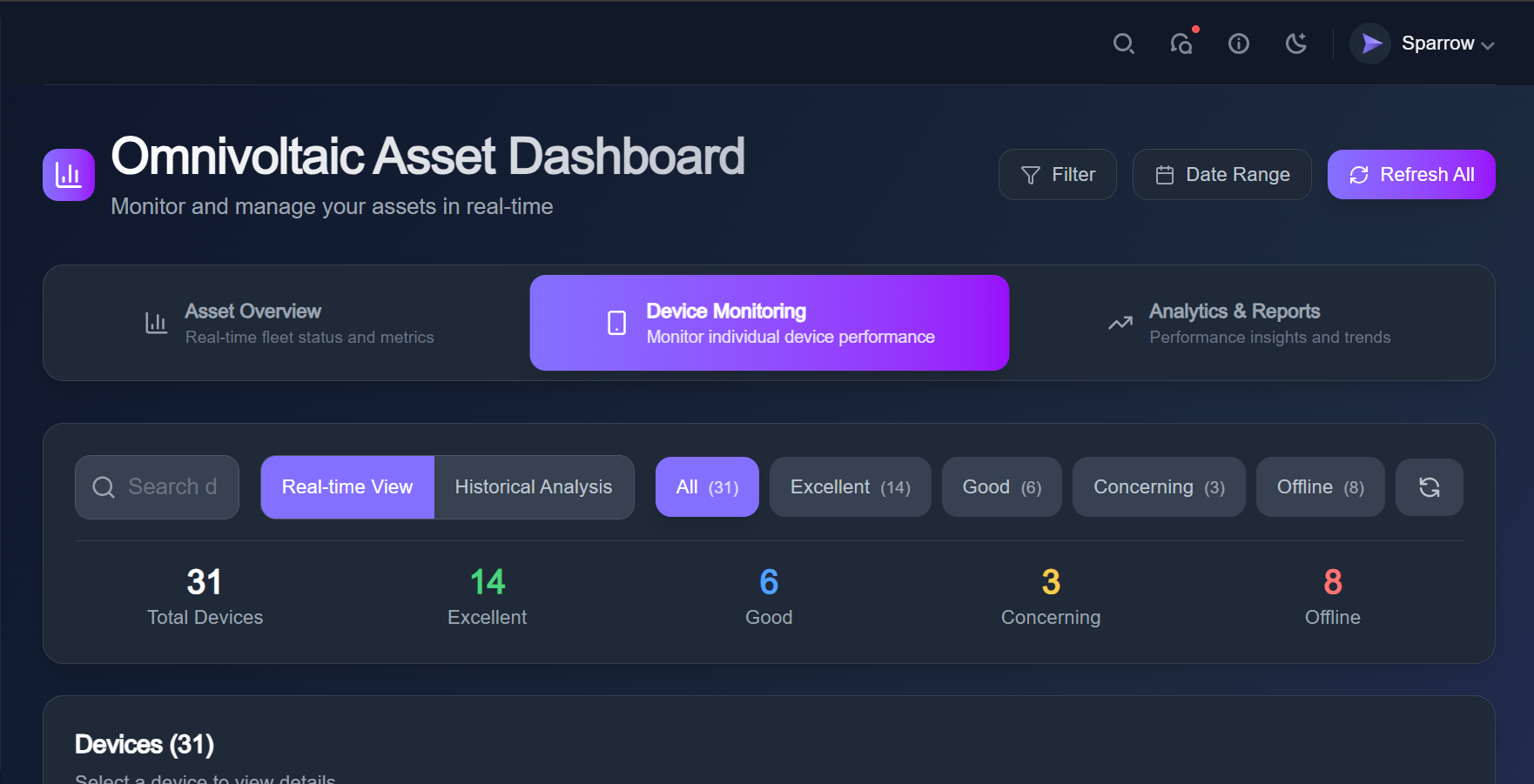Toggle dark mode moon icon

pyautogui.click(x=1296, y=44)
